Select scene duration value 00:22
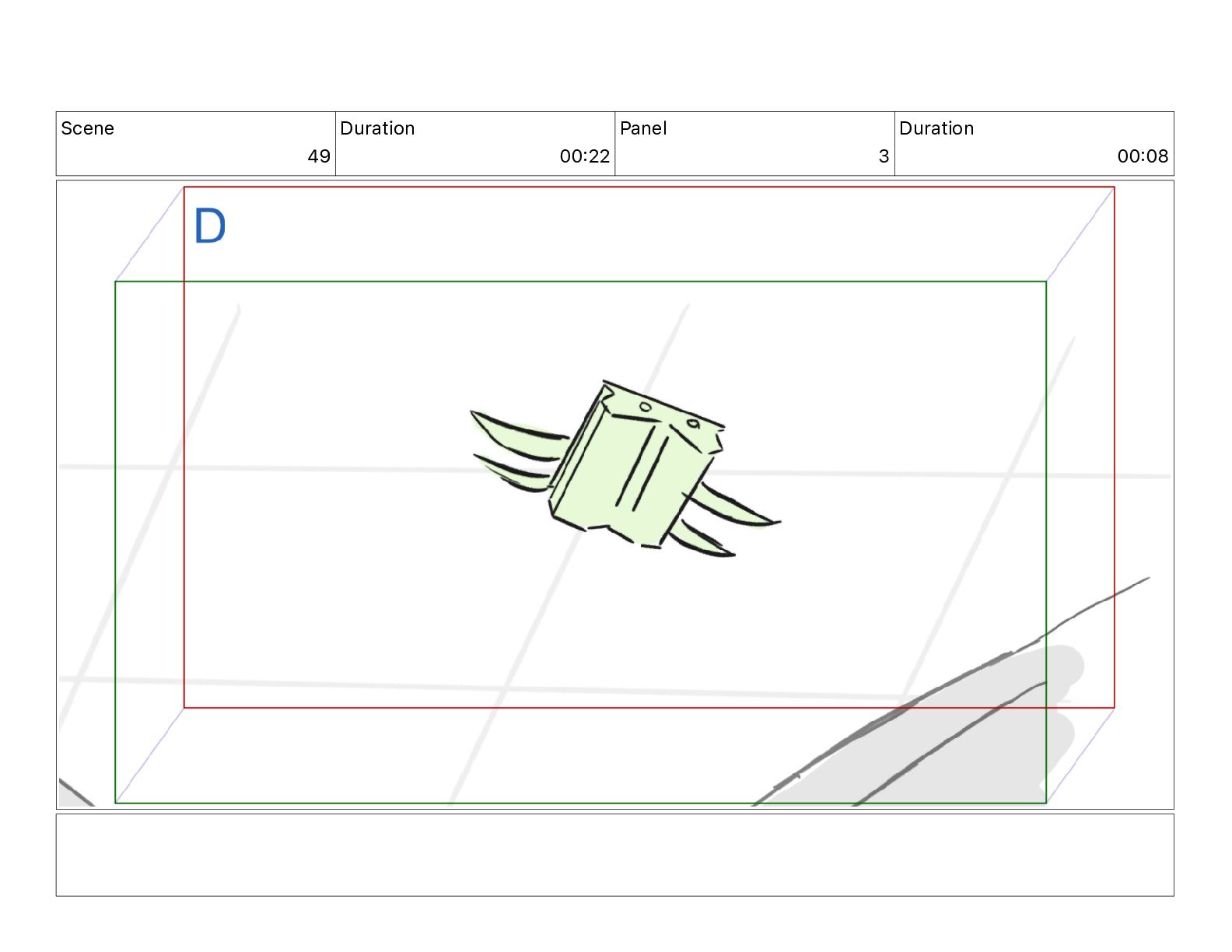Image resolution: width=1232 pixels, height=952 pixels. [584, 156]
